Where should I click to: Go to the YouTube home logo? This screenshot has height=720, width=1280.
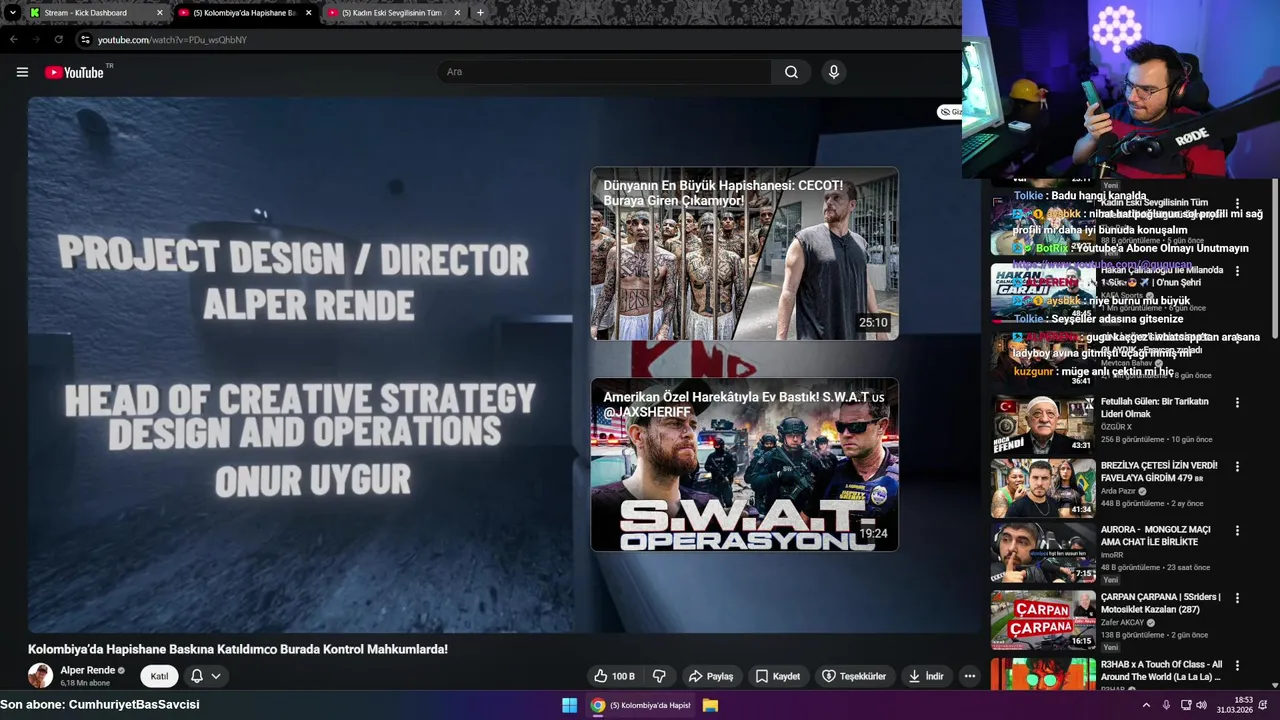tap(75, 72)
